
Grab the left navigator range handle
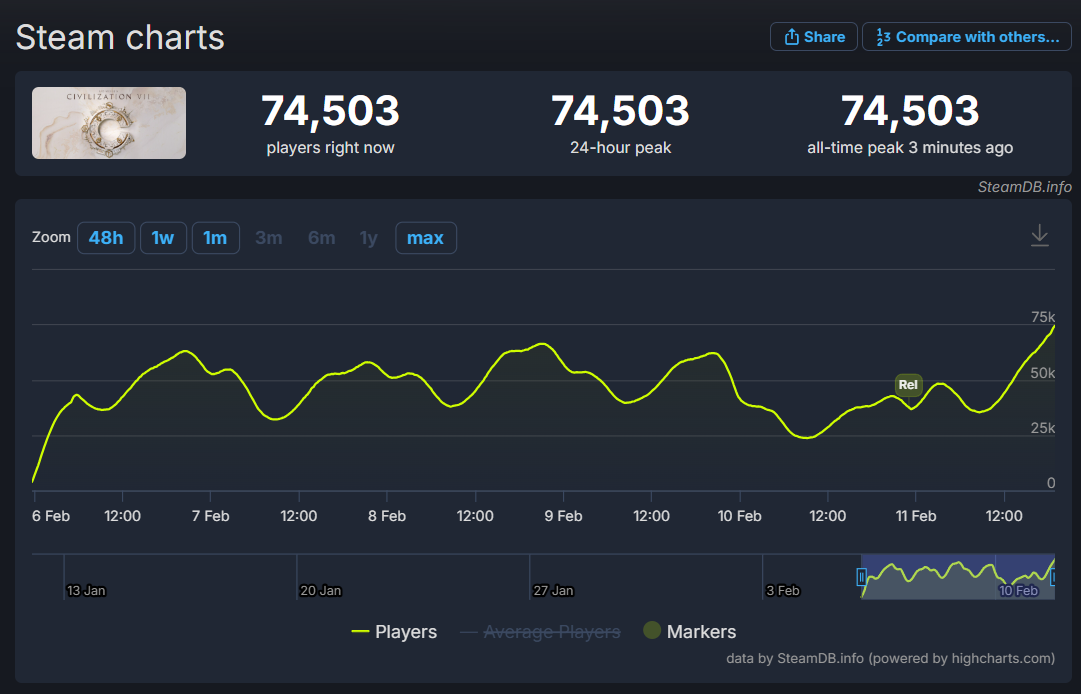862,577
